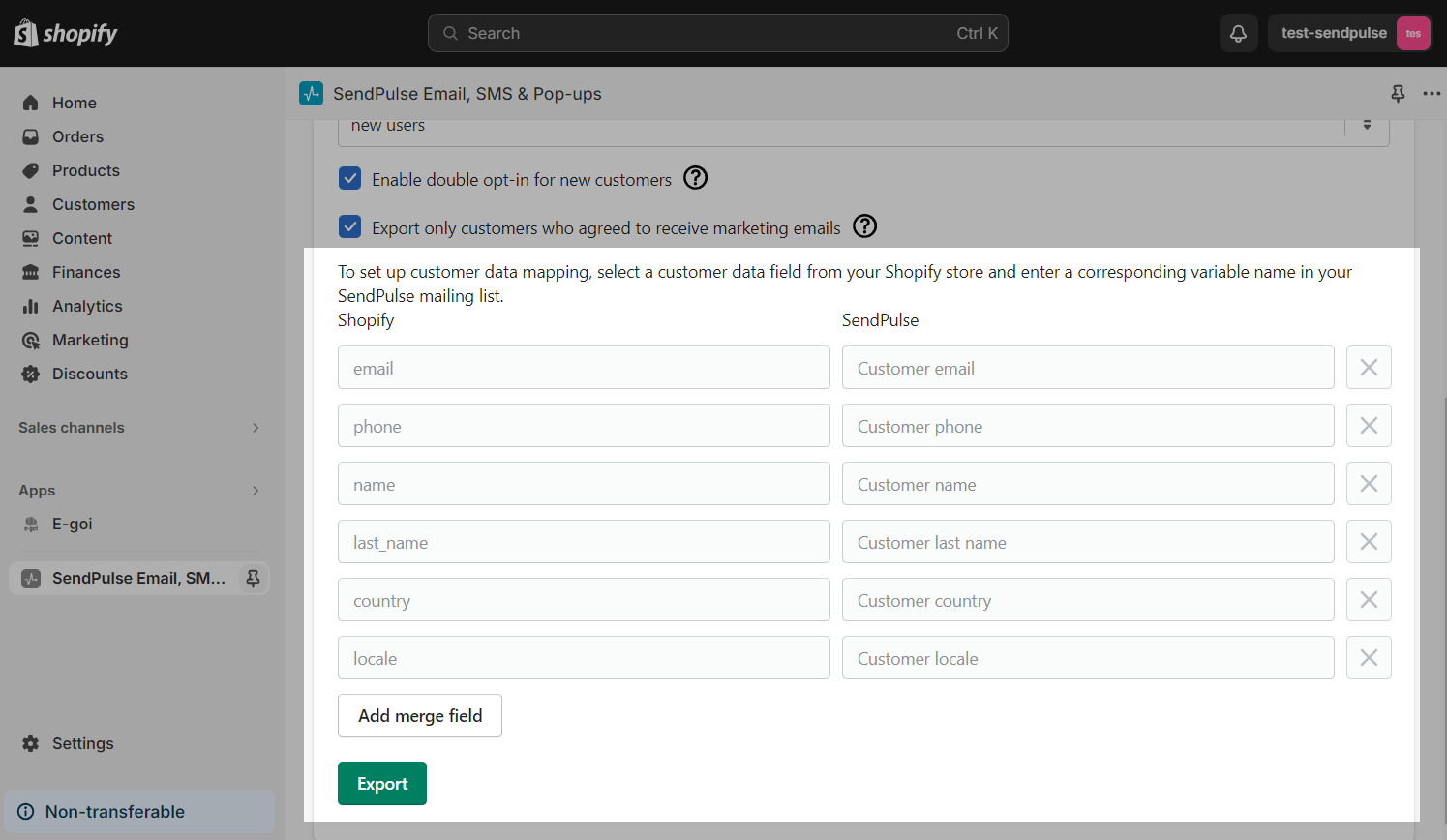
Task: Open Content in sidebar
Action: coord(82,238)
